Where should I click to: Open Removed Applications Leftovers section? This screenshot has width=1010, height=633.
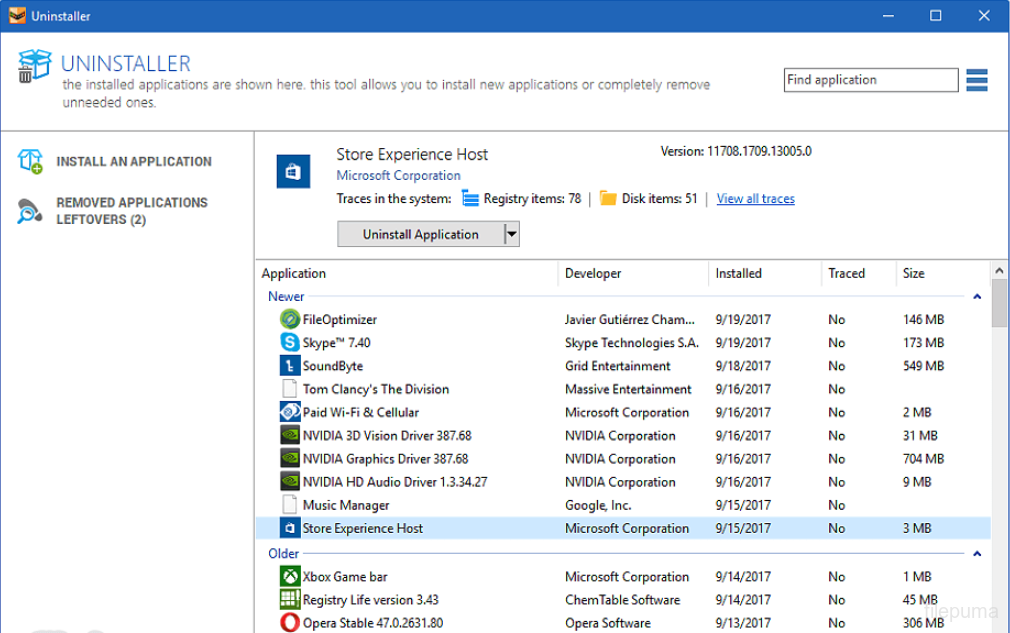pyautogui.click(x=131, y=211)
